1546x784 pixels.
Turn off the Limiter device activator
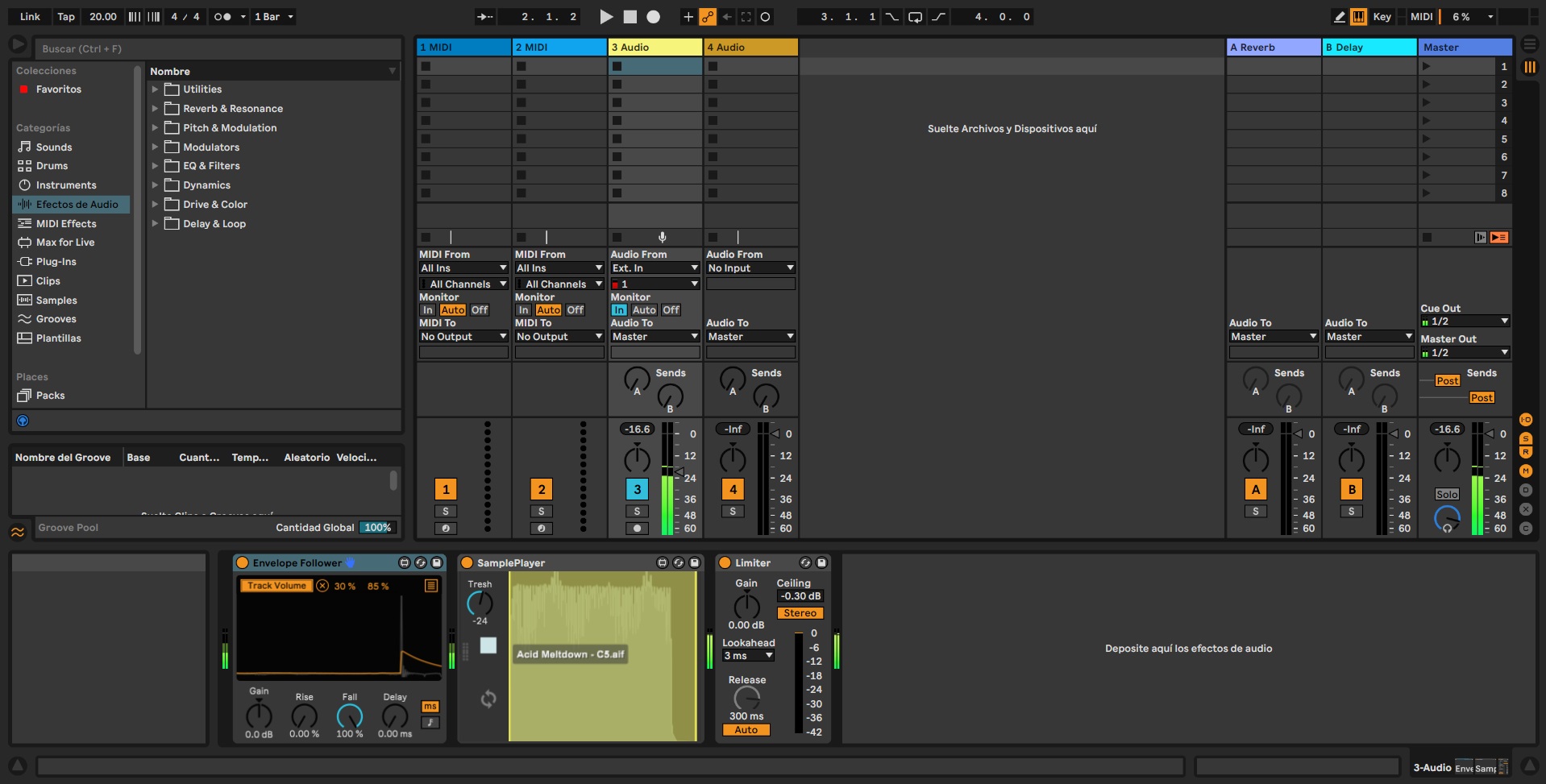[x=725, y=562]
